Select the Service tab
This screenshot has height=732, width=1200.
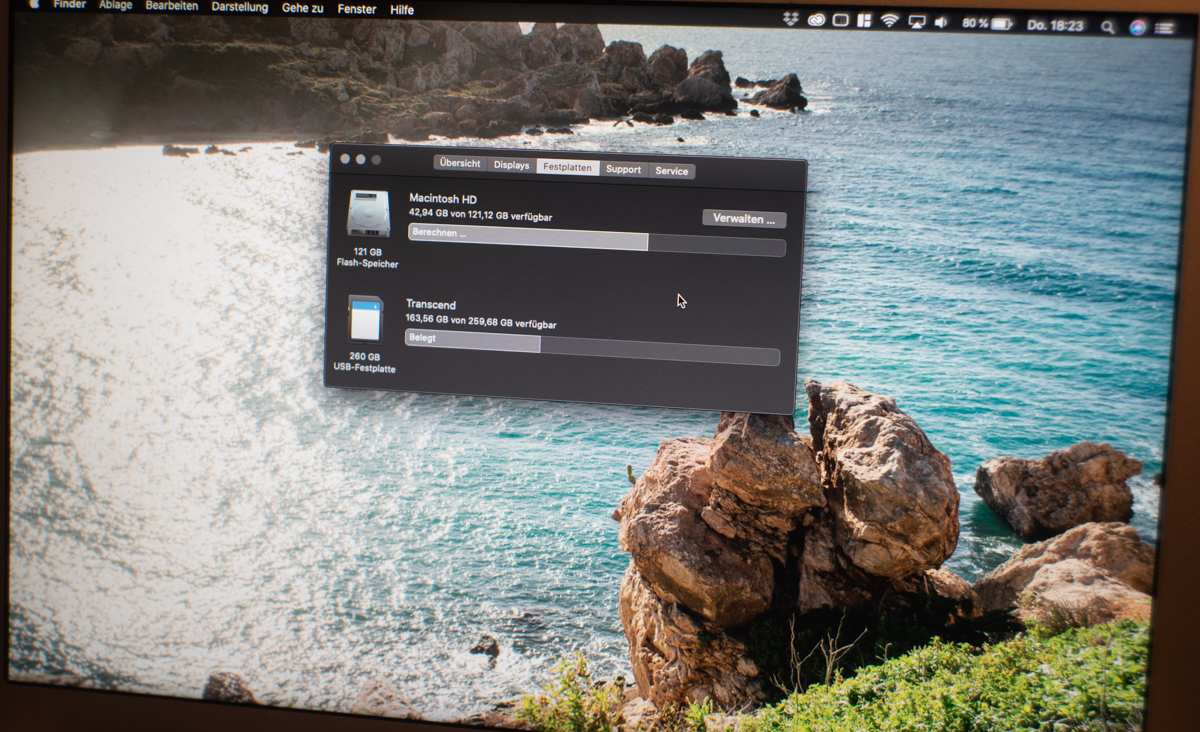(x=671, y=171)
